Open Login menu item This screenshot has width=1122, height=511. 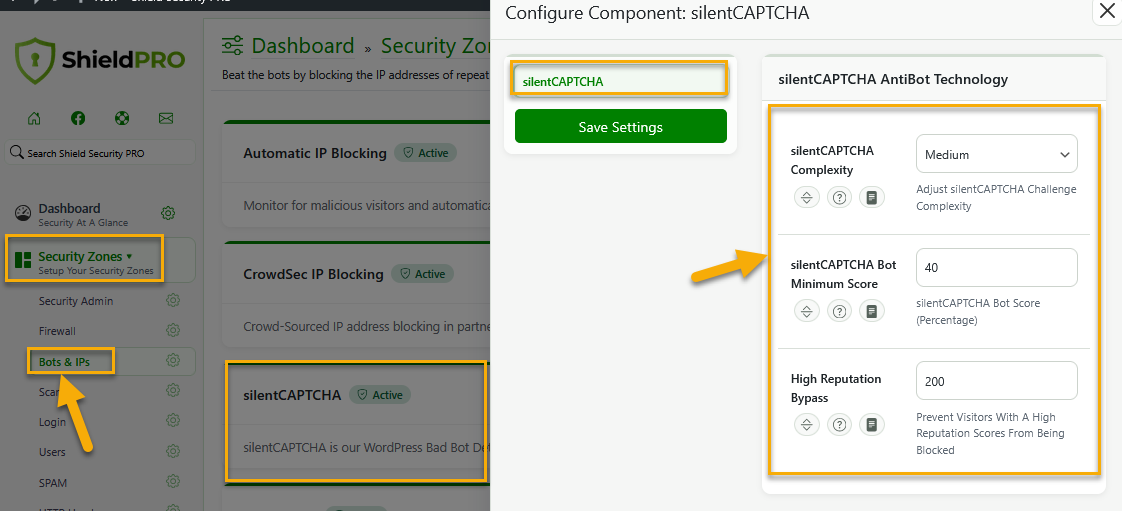(x=52, y=422)
